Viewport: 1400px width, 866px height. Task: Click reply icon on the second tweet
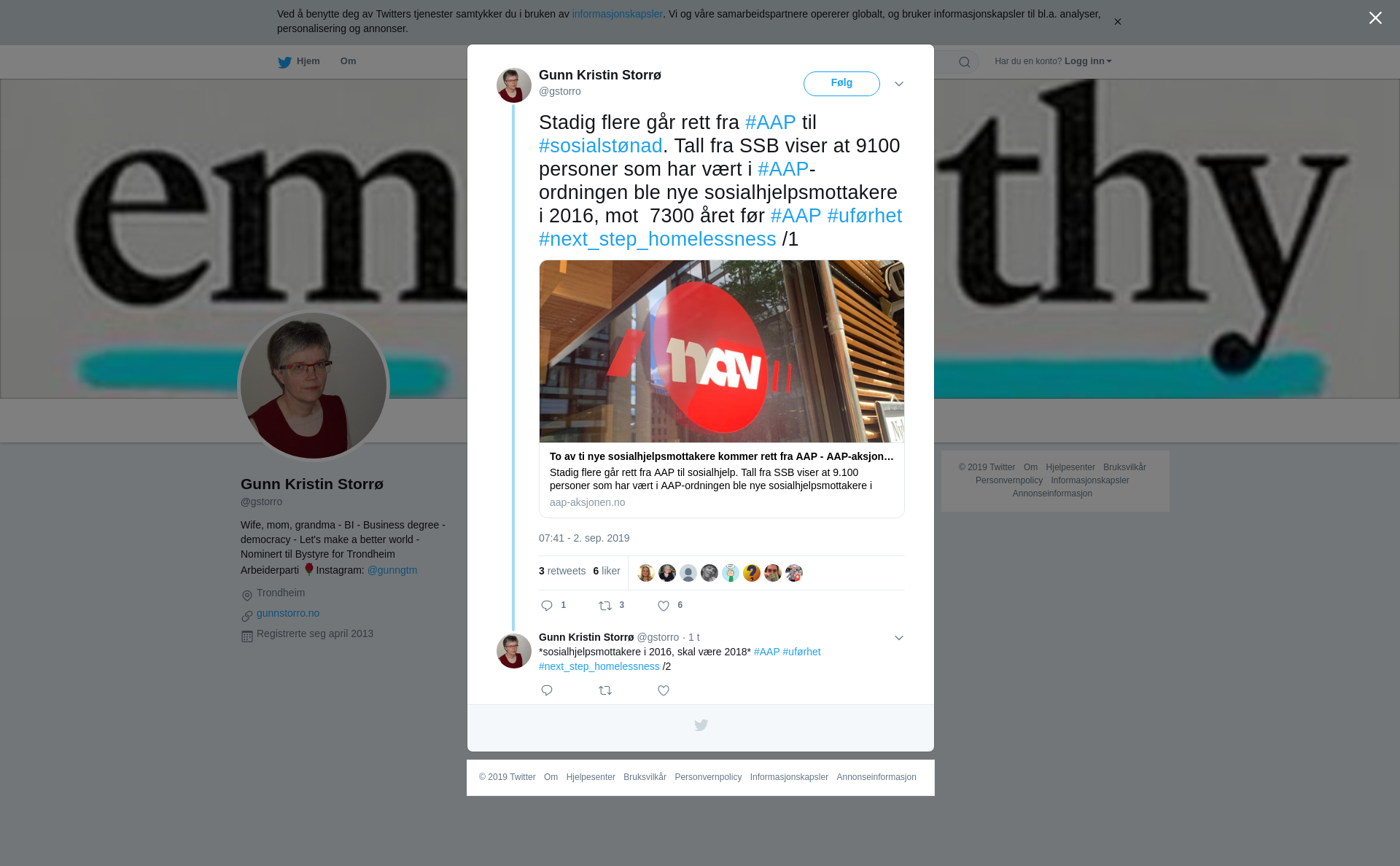click(547, 690)
